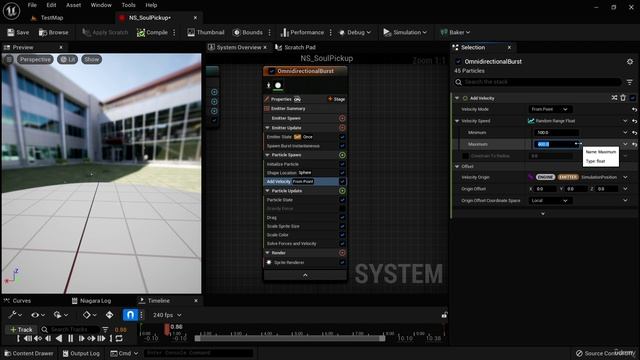
Task: Collapse the Offset section
Action: coord(457,167)
